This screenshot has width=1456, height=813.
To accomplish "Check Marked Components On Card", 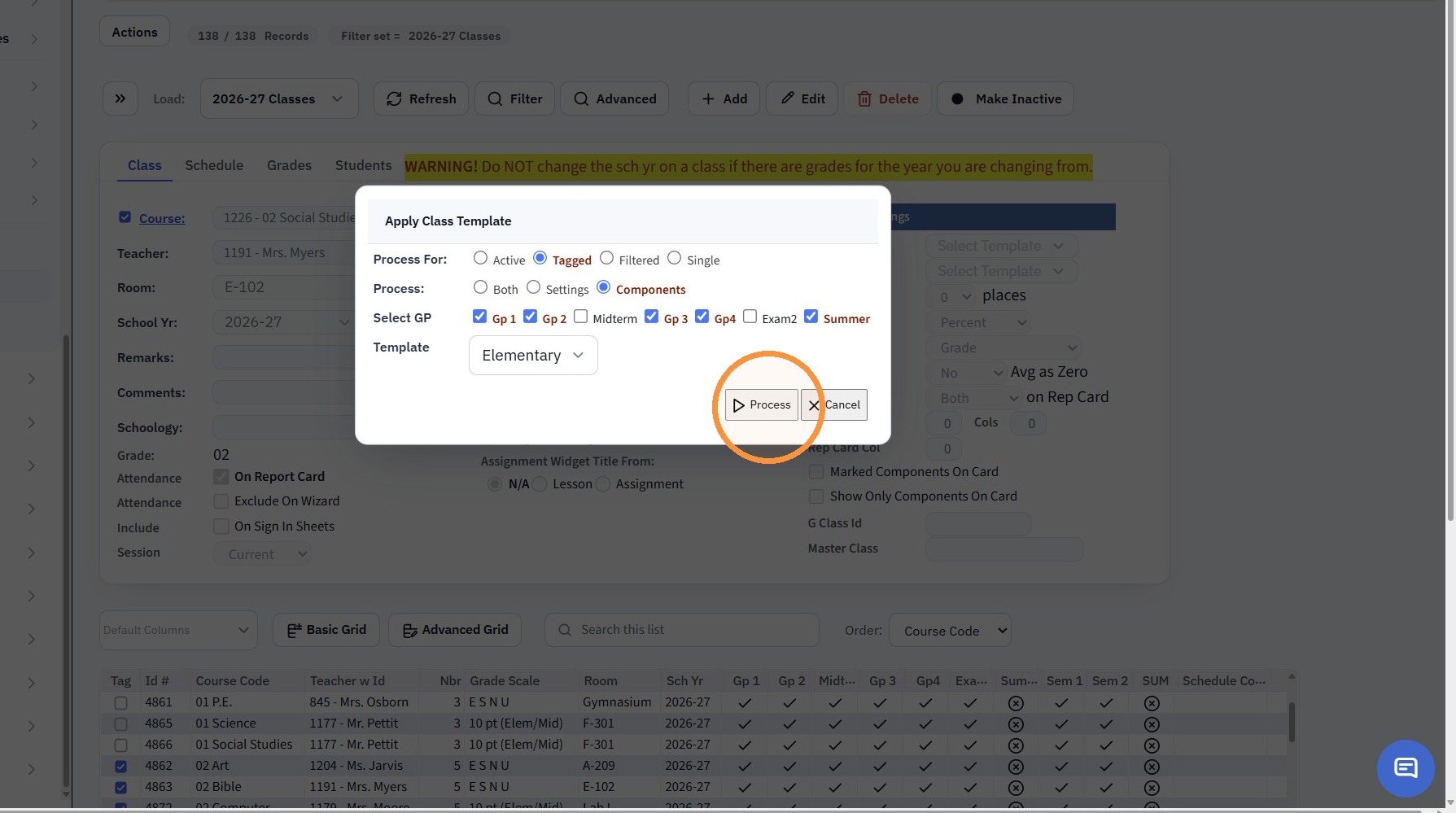I will click(815, 471).
